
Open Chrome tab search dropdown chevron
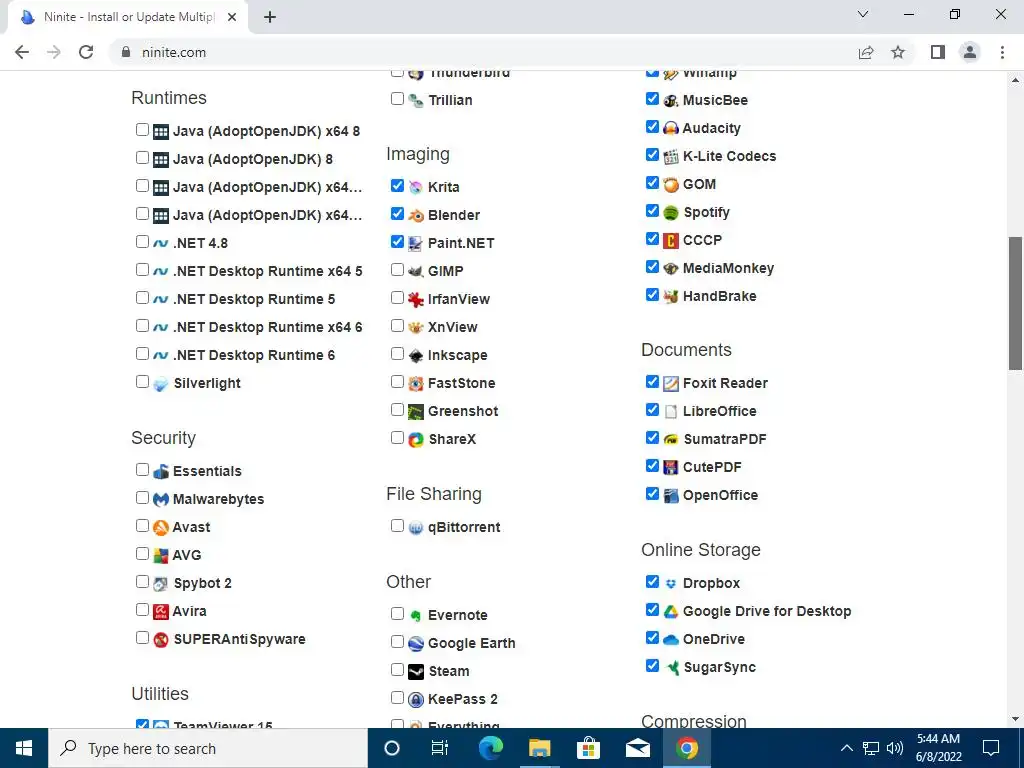click(863, 14)
